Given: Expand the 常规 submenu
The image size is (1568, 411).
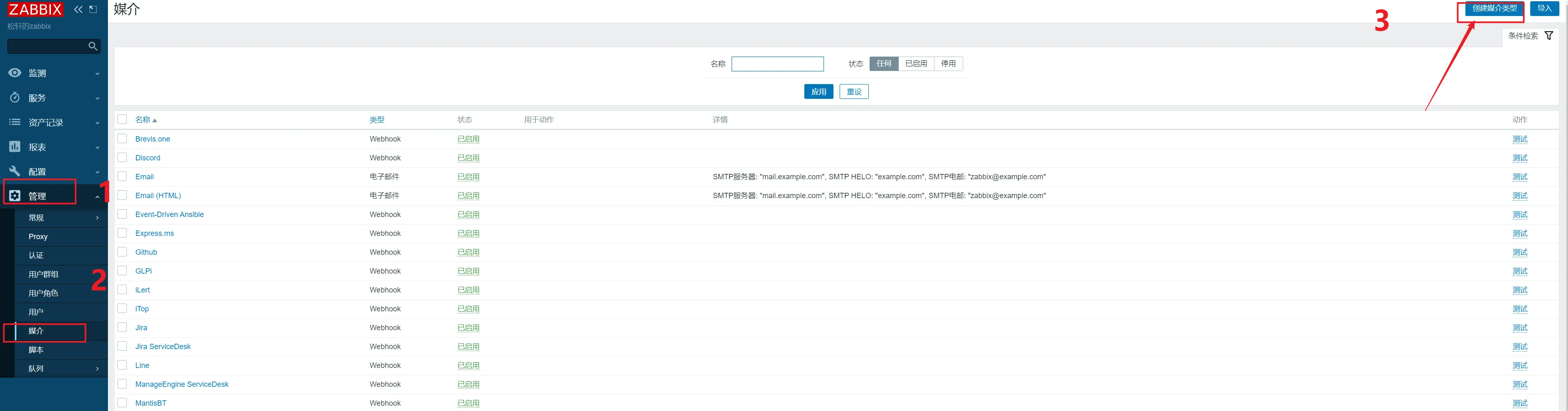Looking at the screenshot, I should pos(97,218).
